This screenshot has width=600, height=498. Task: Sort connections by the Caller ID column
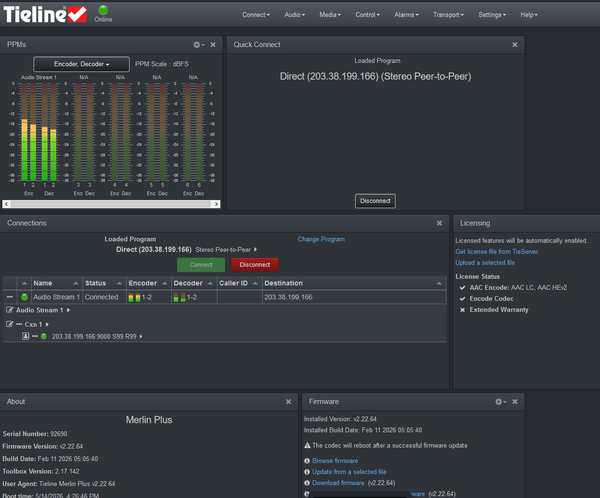(238, 283)
